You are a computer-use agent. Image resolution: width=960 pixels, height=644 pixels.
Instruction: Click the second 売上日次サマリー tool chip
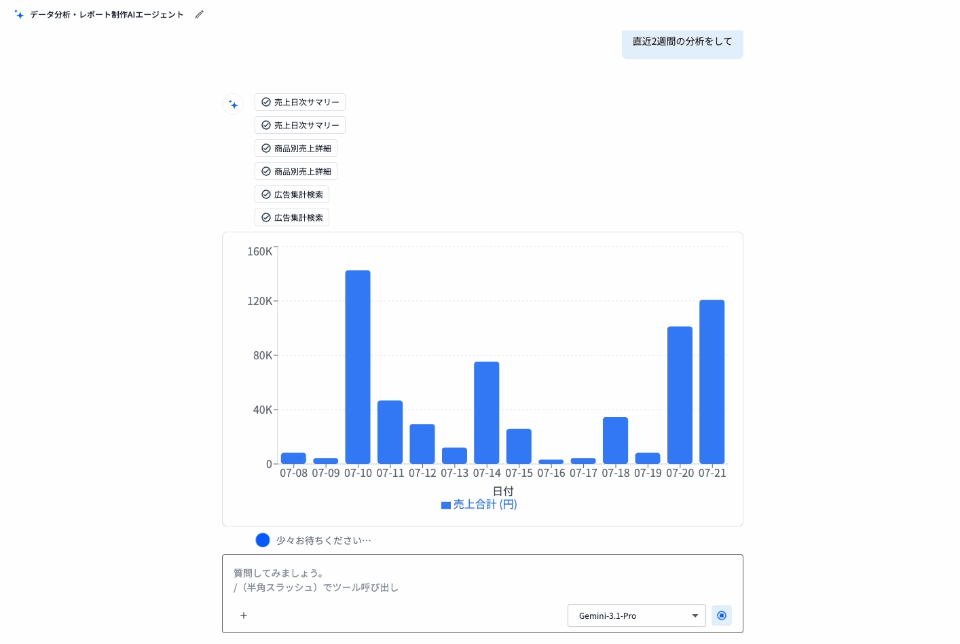[300, 125]
